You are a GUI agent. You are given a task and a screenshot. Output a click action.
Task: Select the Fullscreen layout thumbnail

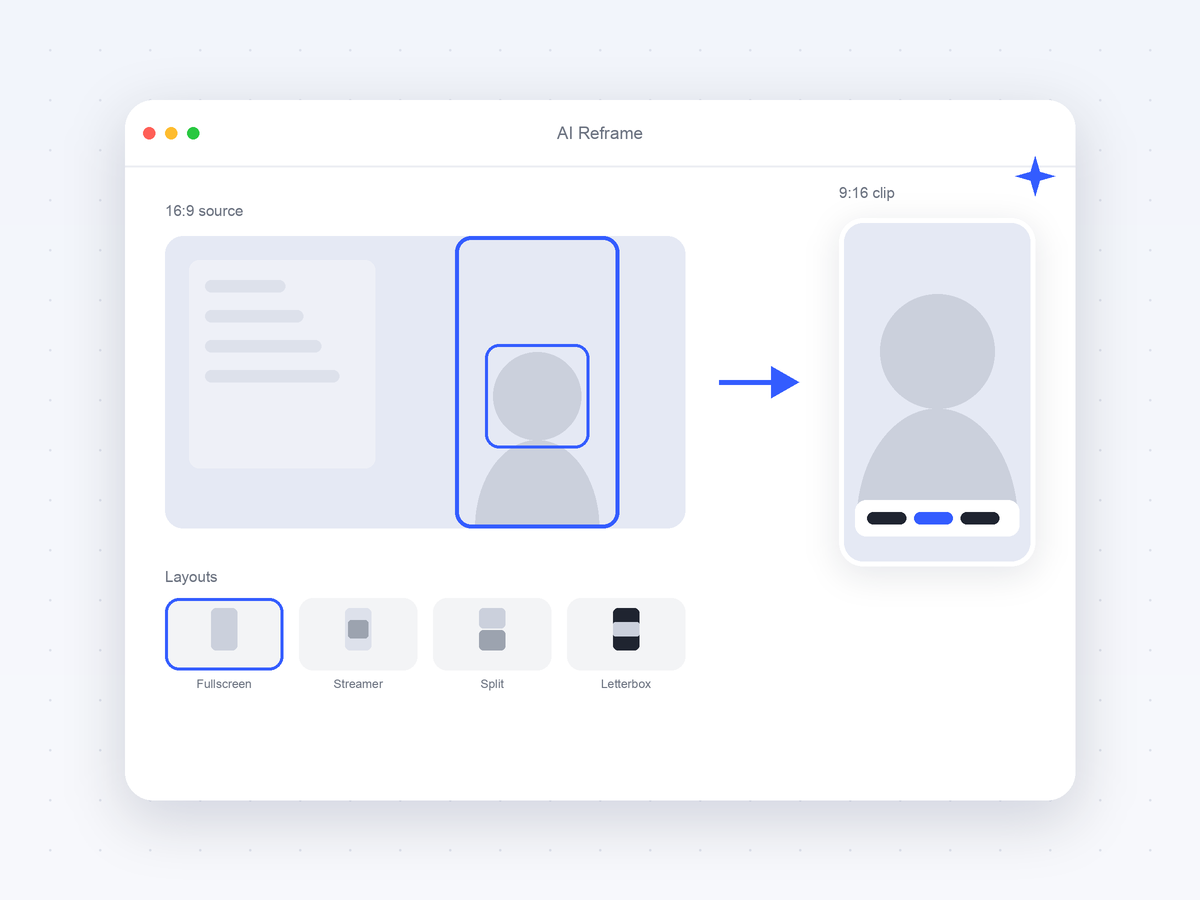[x=224, y=634]
